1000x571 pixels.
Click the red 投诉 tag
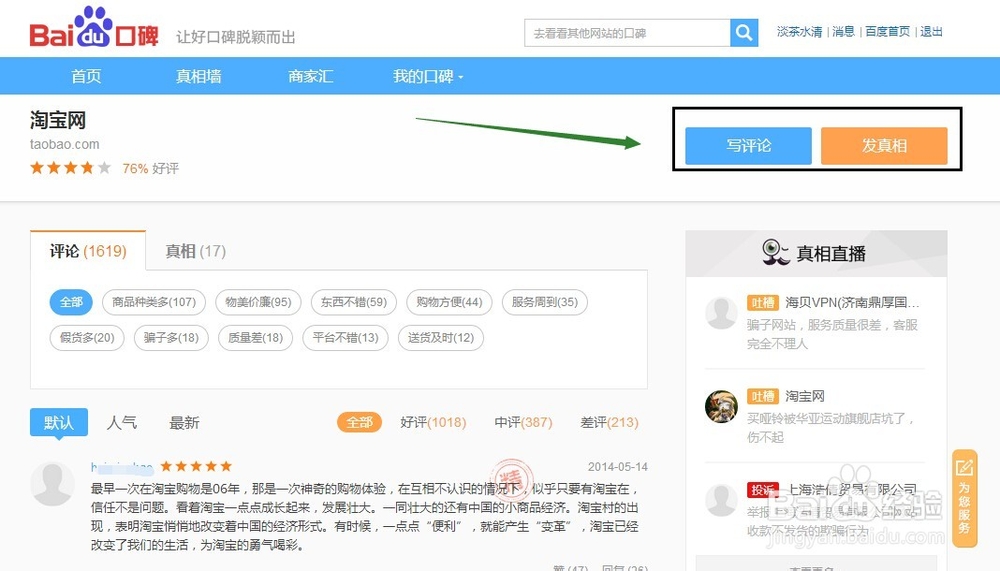763,490
